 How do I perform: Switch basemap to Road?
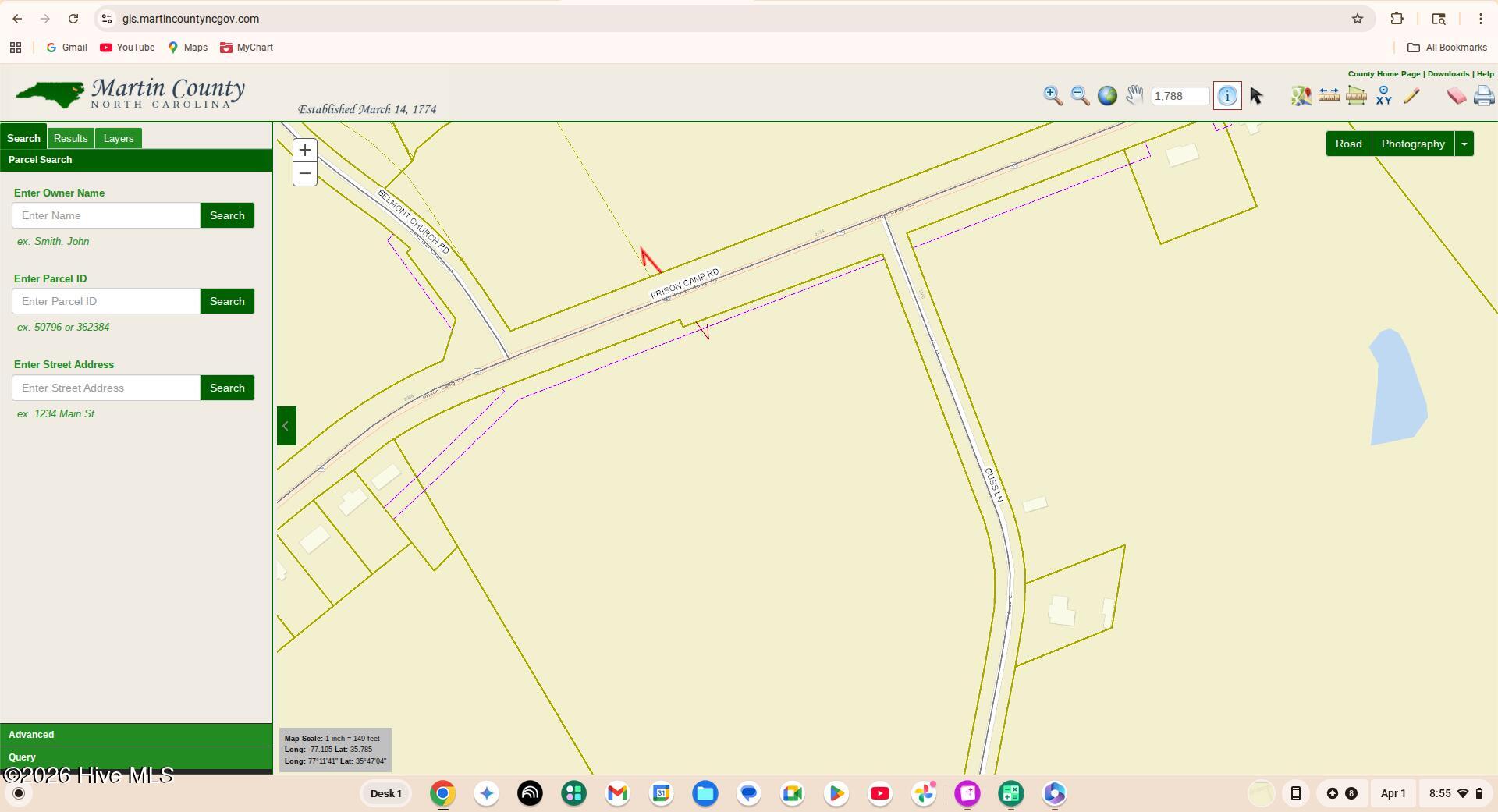pyautogui.click(x=1348, y=144)
